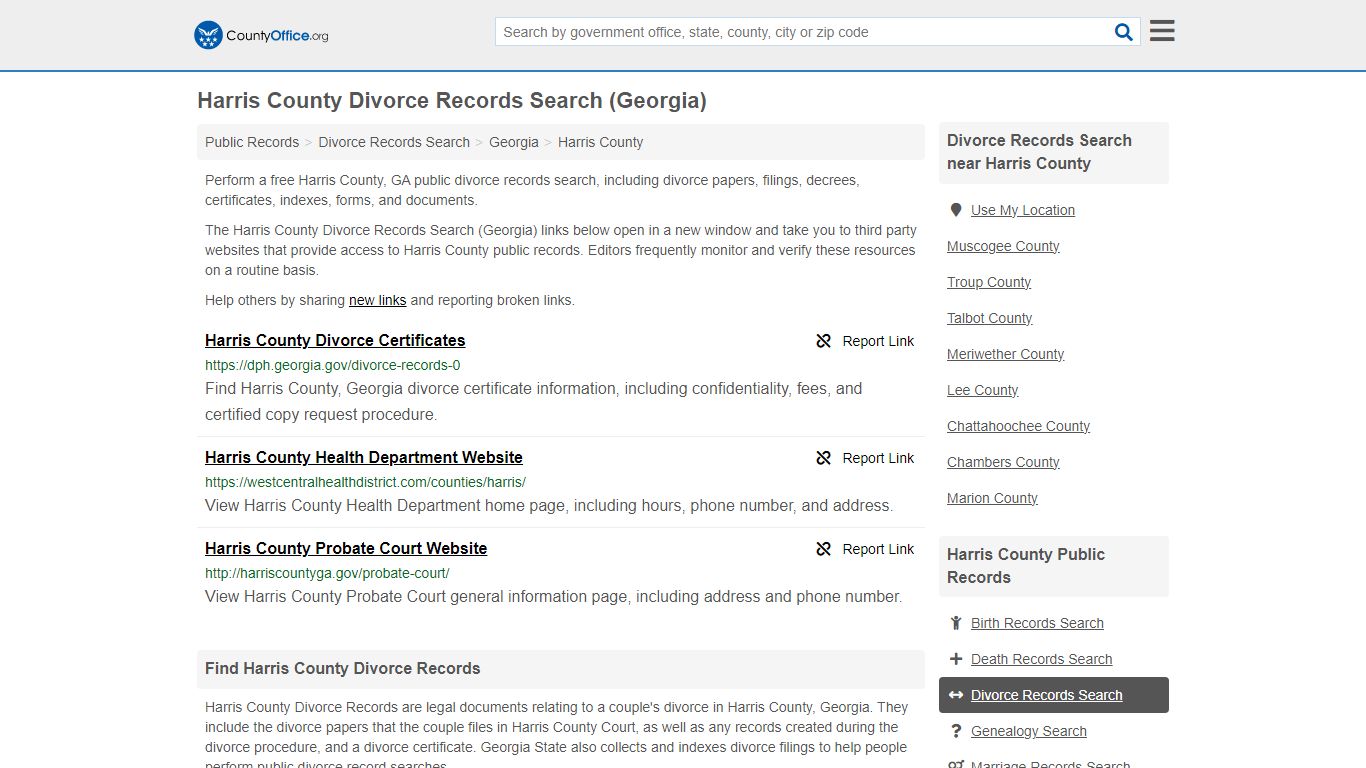The width and height of the screenshot is (1366, 768).
Task: Open the dph.georgia.gov divorce-records URL
Action: 333,365
